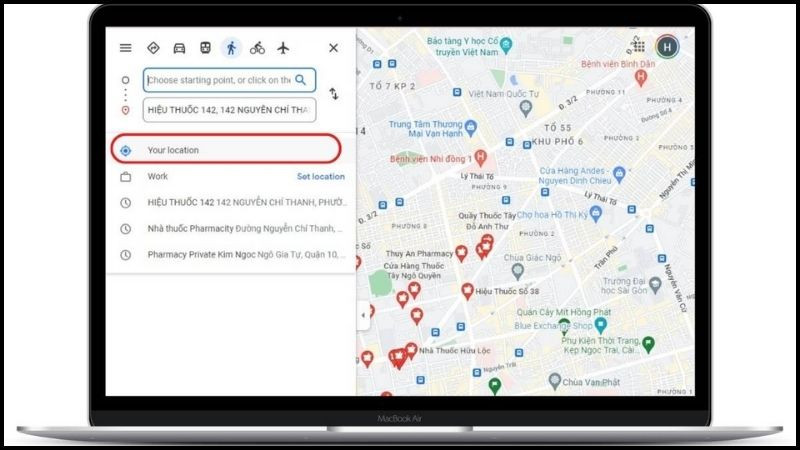Switch to Transit travel mode

coord(205,47)
